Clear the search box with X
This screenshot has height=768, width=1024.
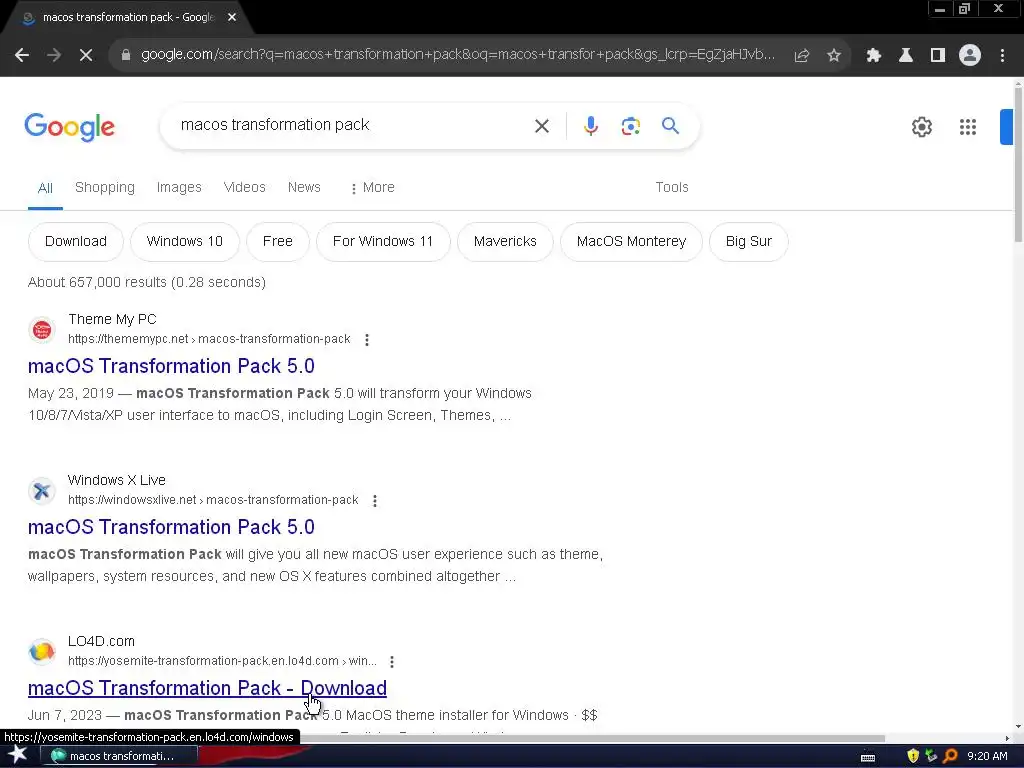coord(541,125)
